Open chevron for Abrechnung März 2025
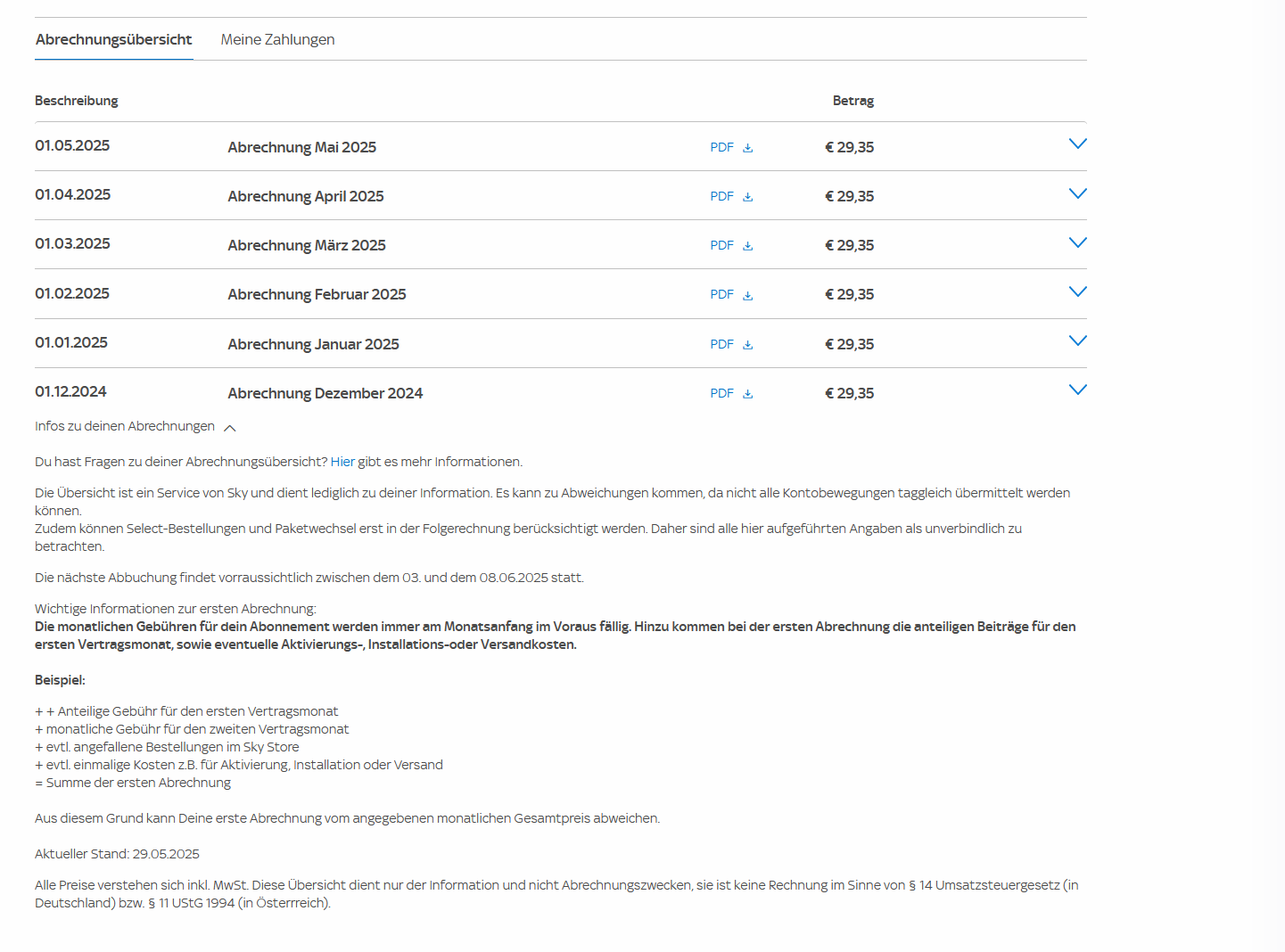 click(x=1077, y=243)
